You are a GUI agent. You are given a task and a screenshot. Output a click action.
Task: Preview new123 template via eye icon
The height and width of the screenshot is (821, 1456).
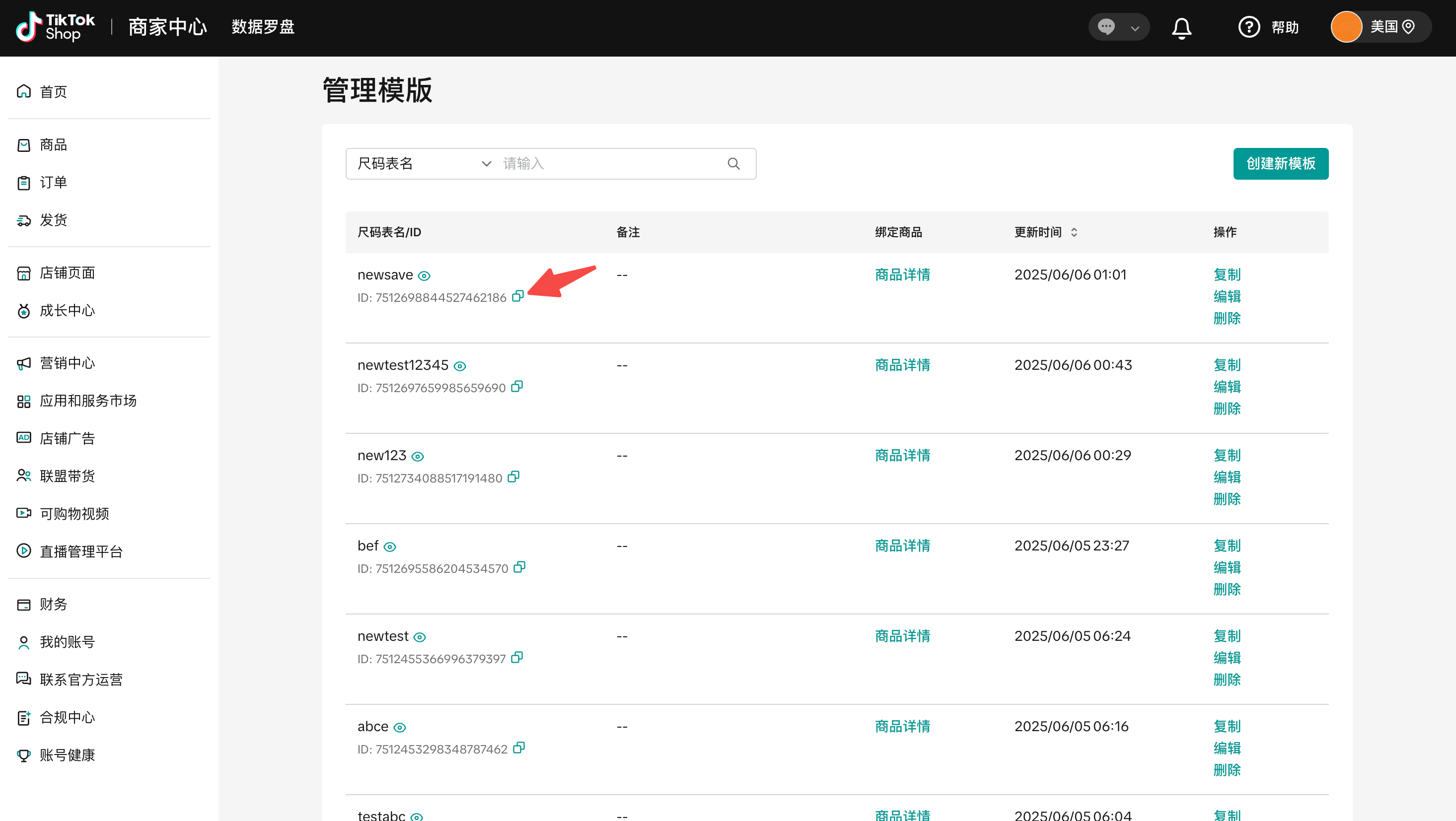[418, 457]
